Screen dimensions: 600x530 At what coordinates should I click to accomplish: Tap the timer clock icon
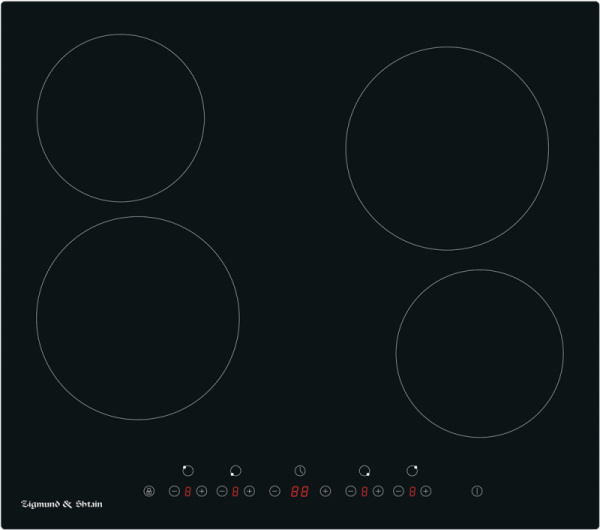(x=300, y=470)
